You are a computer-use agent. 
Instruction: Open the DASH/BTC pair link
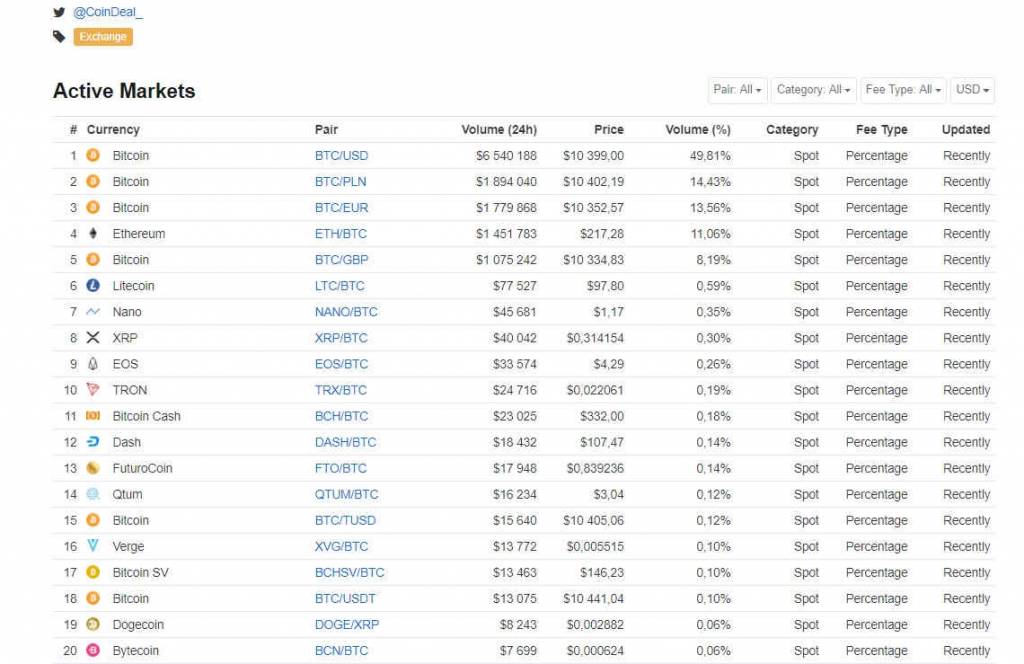pyautogui.click(x=345, y=443)
